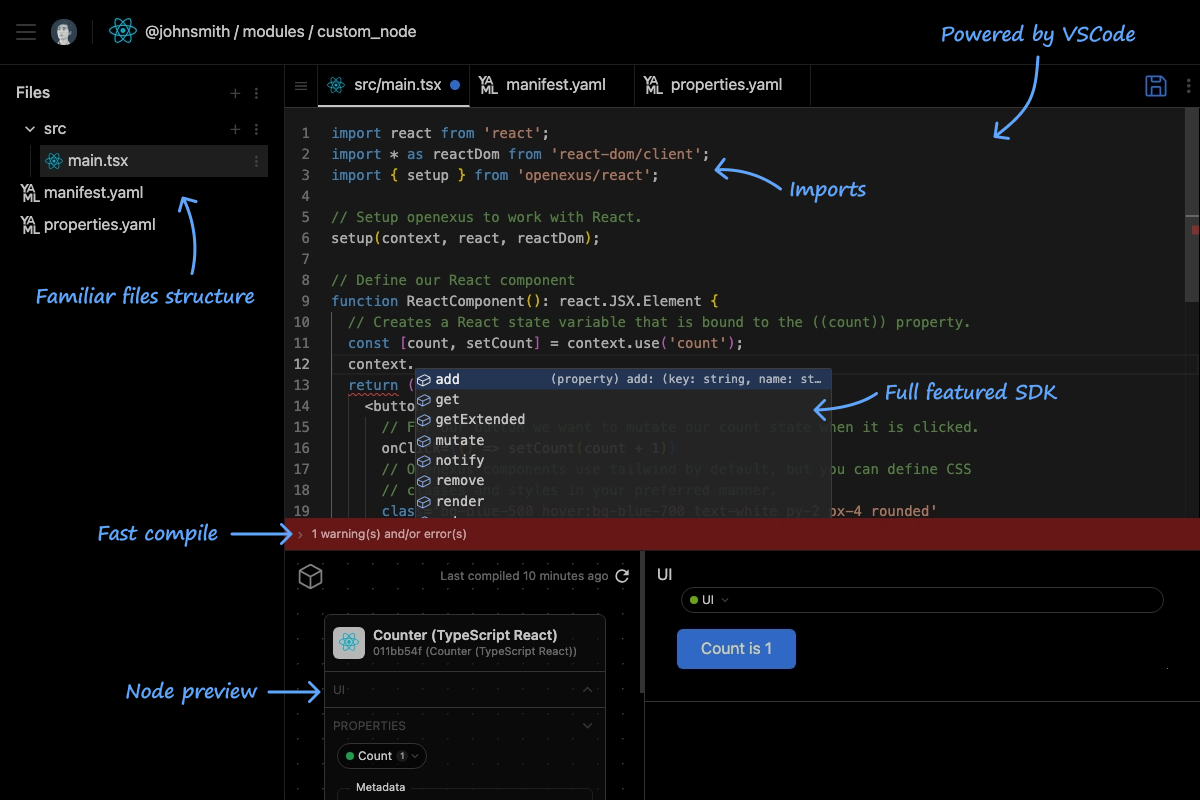
Task: Open more options for the Files panel
Action: 257,93
